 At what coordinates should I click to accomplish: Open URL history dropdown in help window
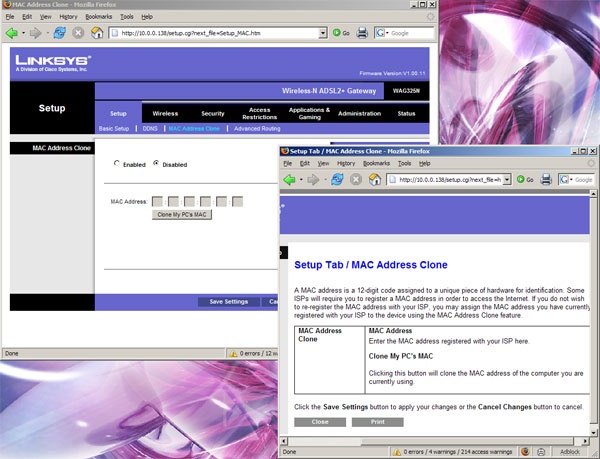507,179
